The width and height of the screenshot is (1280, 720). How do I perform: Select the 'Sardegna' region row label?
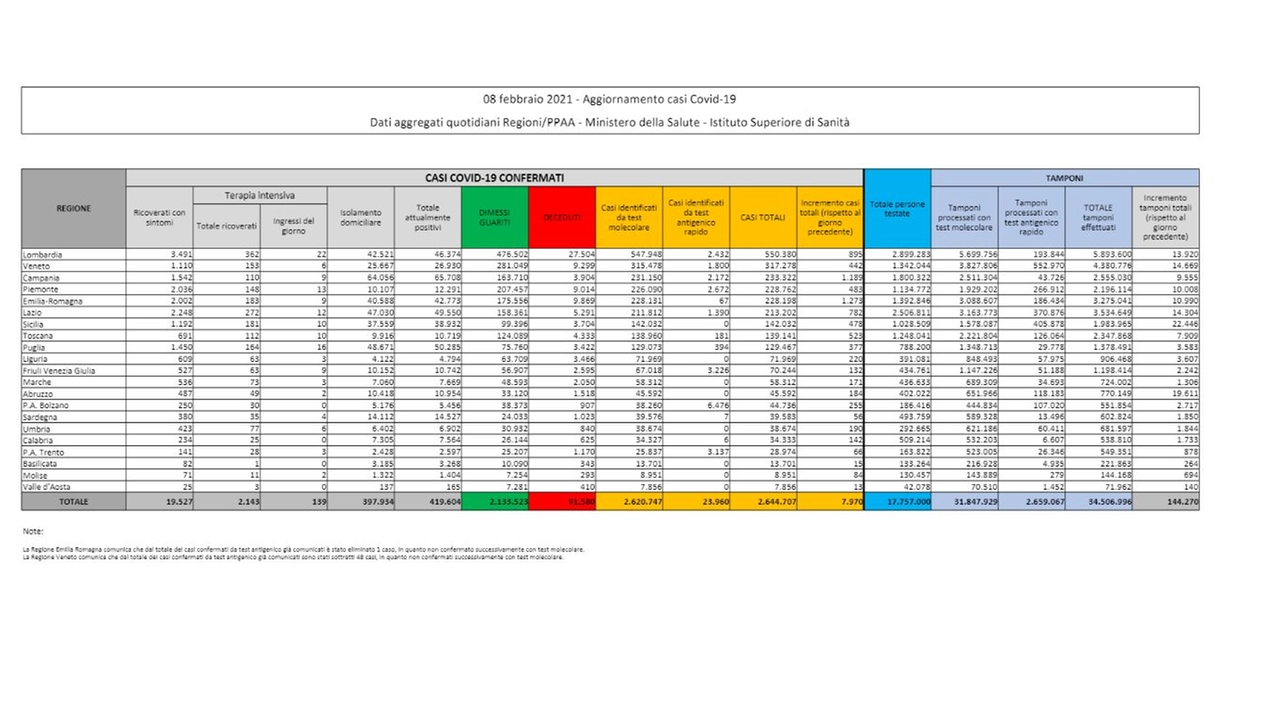pos(40,415)
